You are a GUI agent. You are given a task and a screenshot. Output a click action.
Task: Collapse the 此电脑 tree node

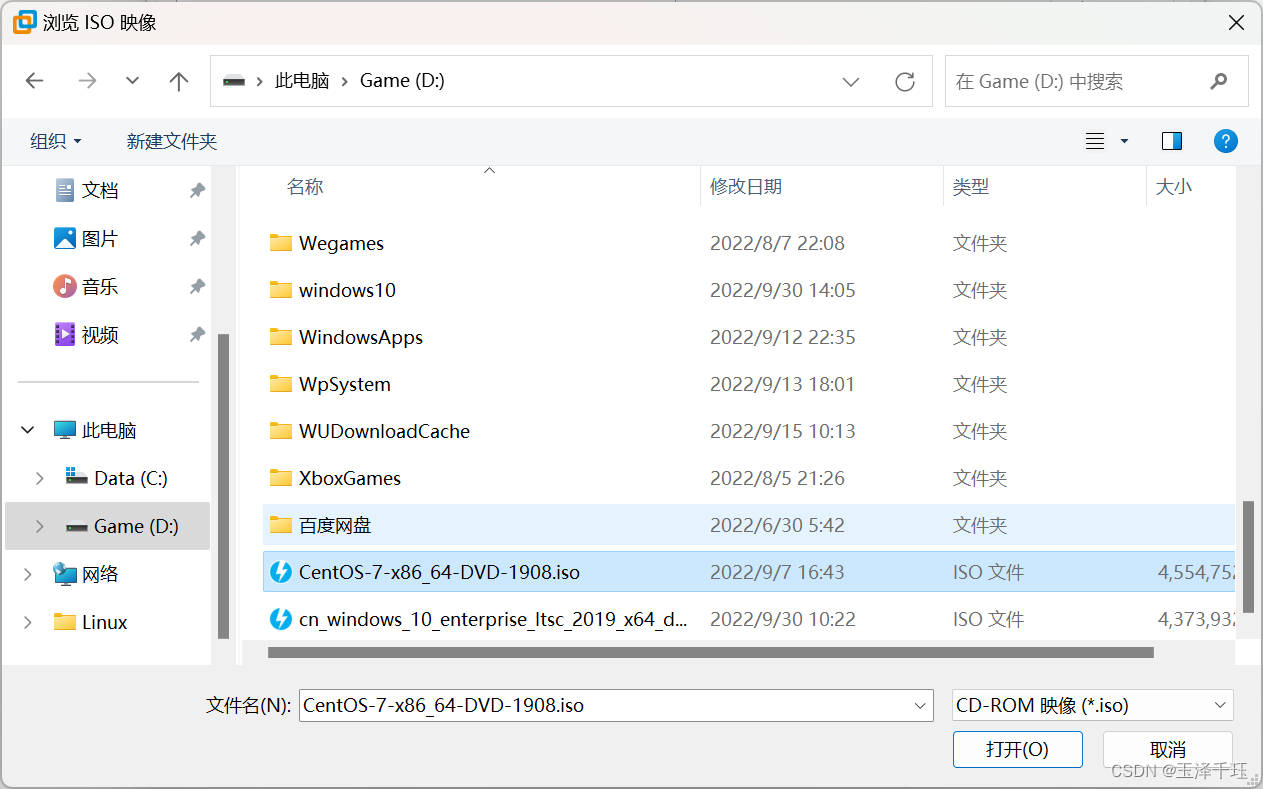tap(27, 430)
